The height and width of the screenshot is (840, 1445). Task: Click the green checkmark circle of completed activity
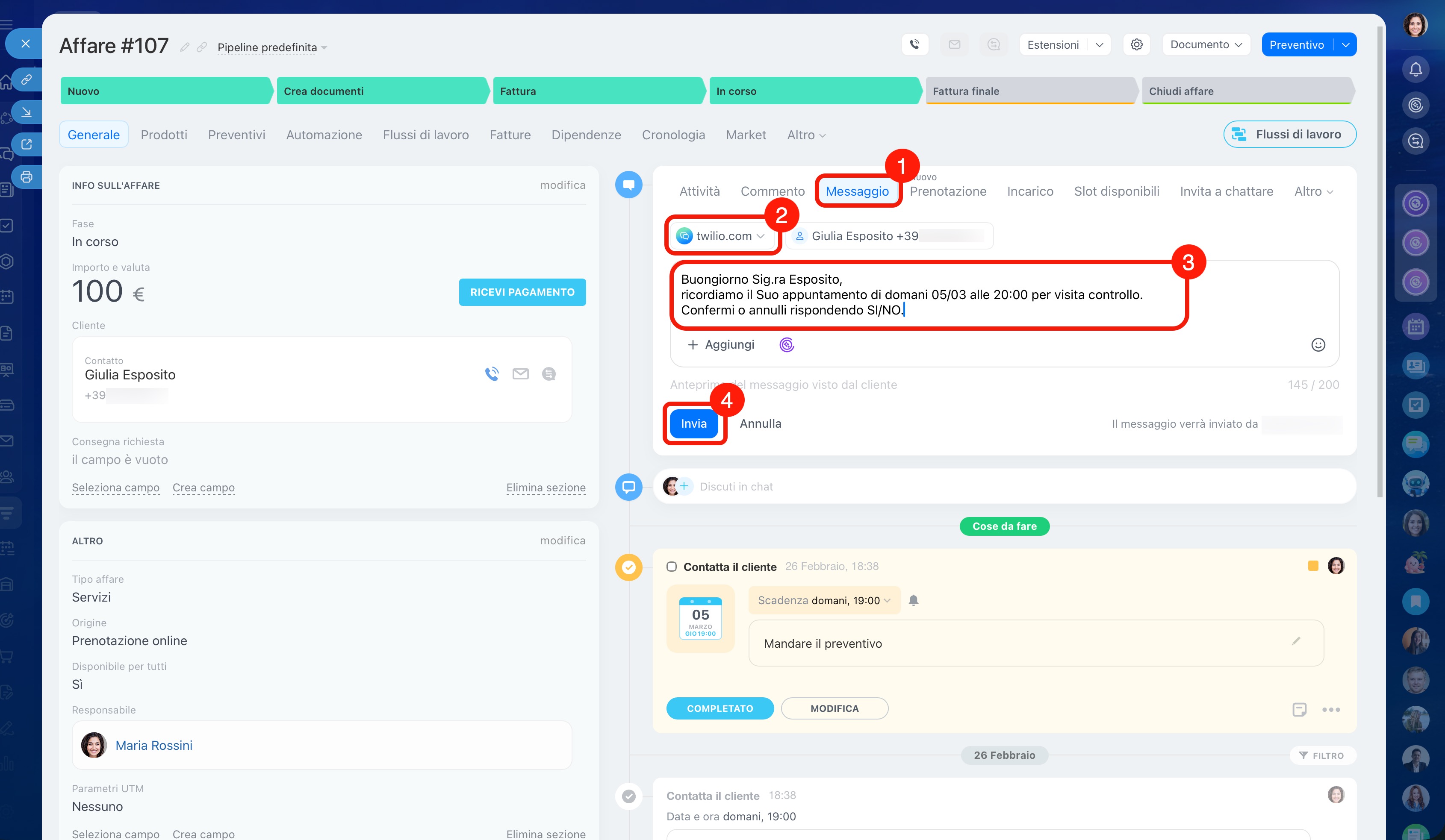coord(628,796)
